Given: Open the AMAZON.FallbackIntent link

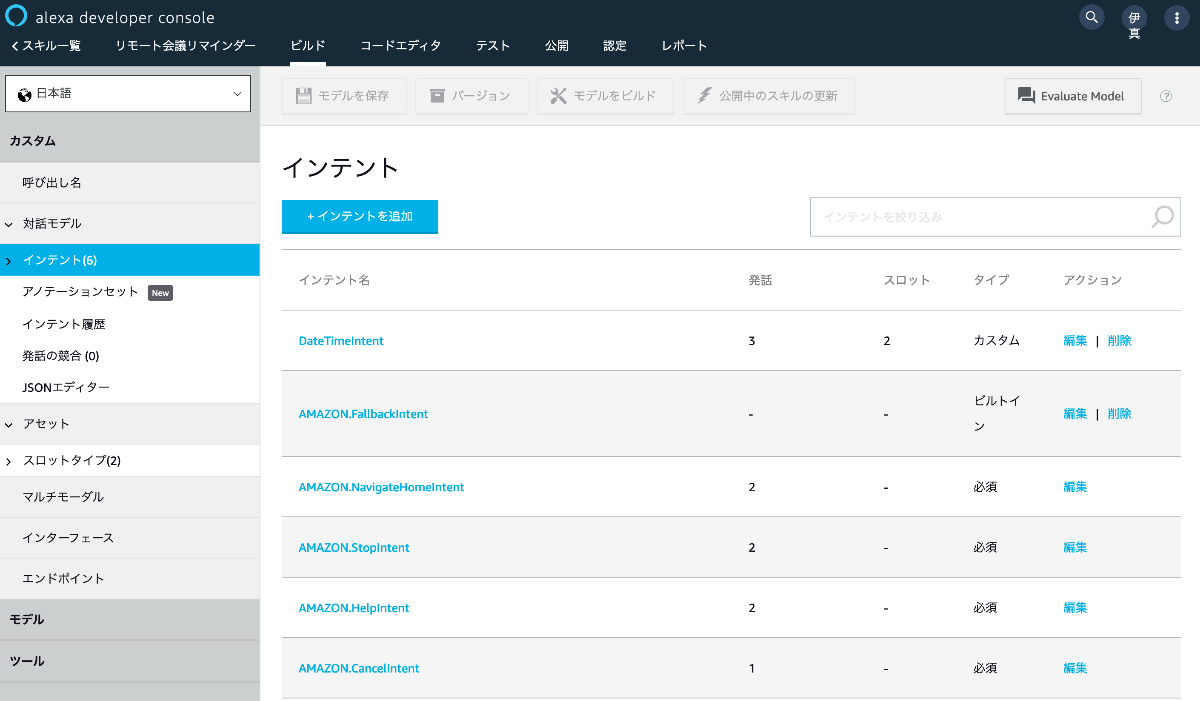Looking at the screenshot, I should [363, 414].
